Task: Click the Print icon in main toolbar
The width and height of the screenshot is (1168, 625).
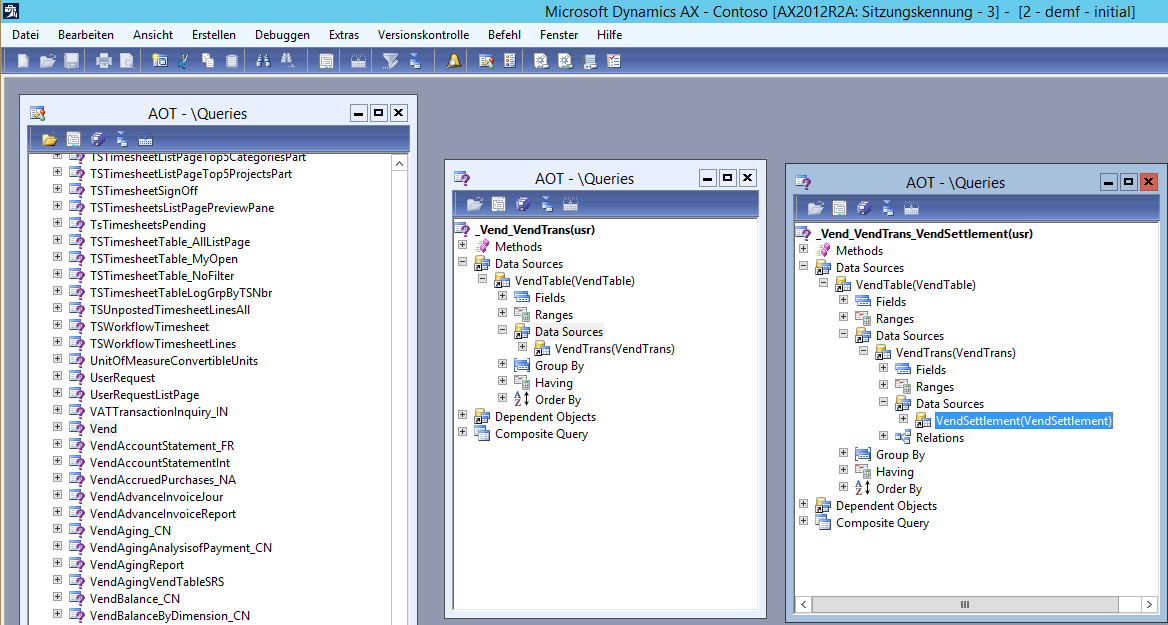Action: tap(103, 61)
